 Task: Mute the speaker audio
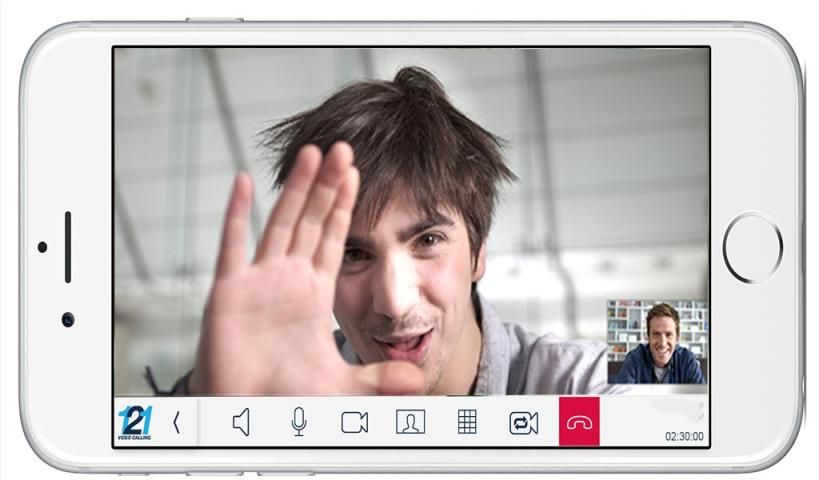[x=241, y=422]
